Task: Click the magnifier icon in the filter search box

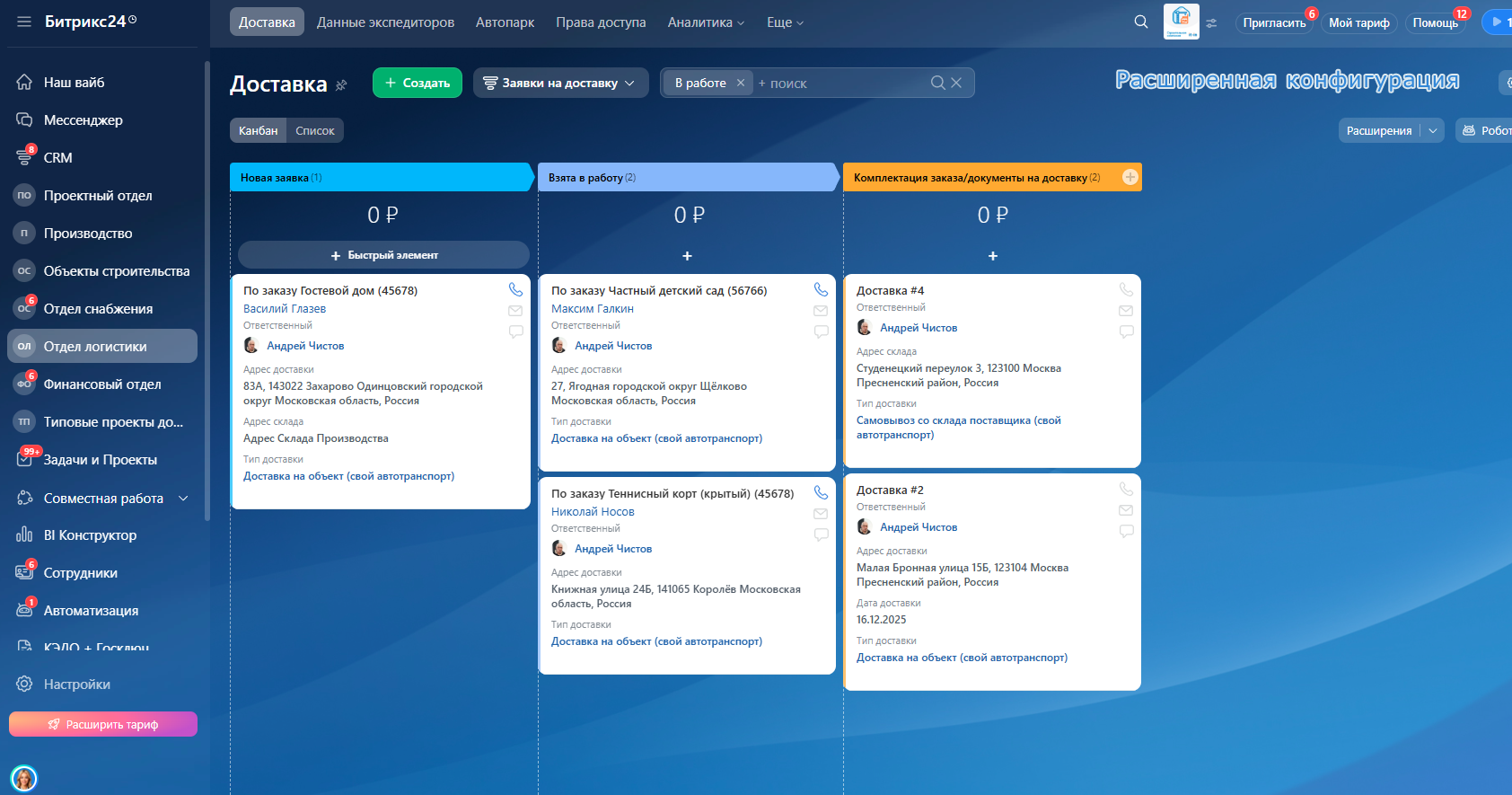Action: [x=938, y=83]
